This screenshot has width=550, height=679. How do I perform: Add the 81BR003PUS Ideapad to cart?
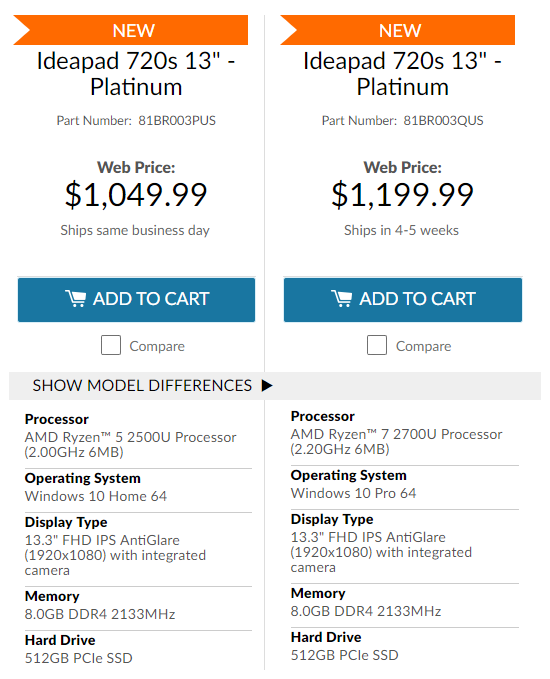click(136, 300)
